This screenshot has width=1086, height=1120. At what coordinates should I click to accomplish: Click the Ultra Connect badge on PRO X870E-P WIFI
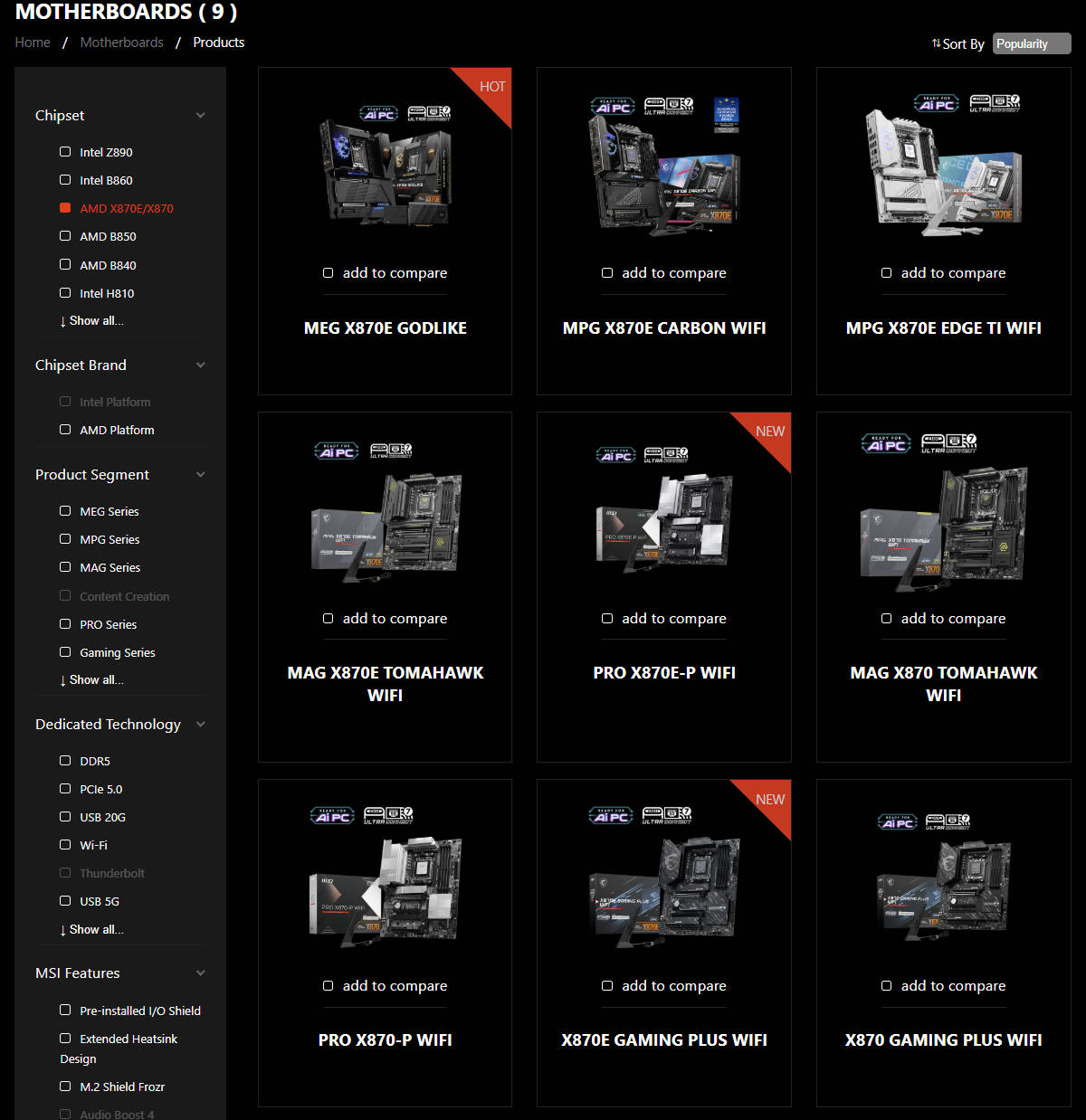pos(666,454)
